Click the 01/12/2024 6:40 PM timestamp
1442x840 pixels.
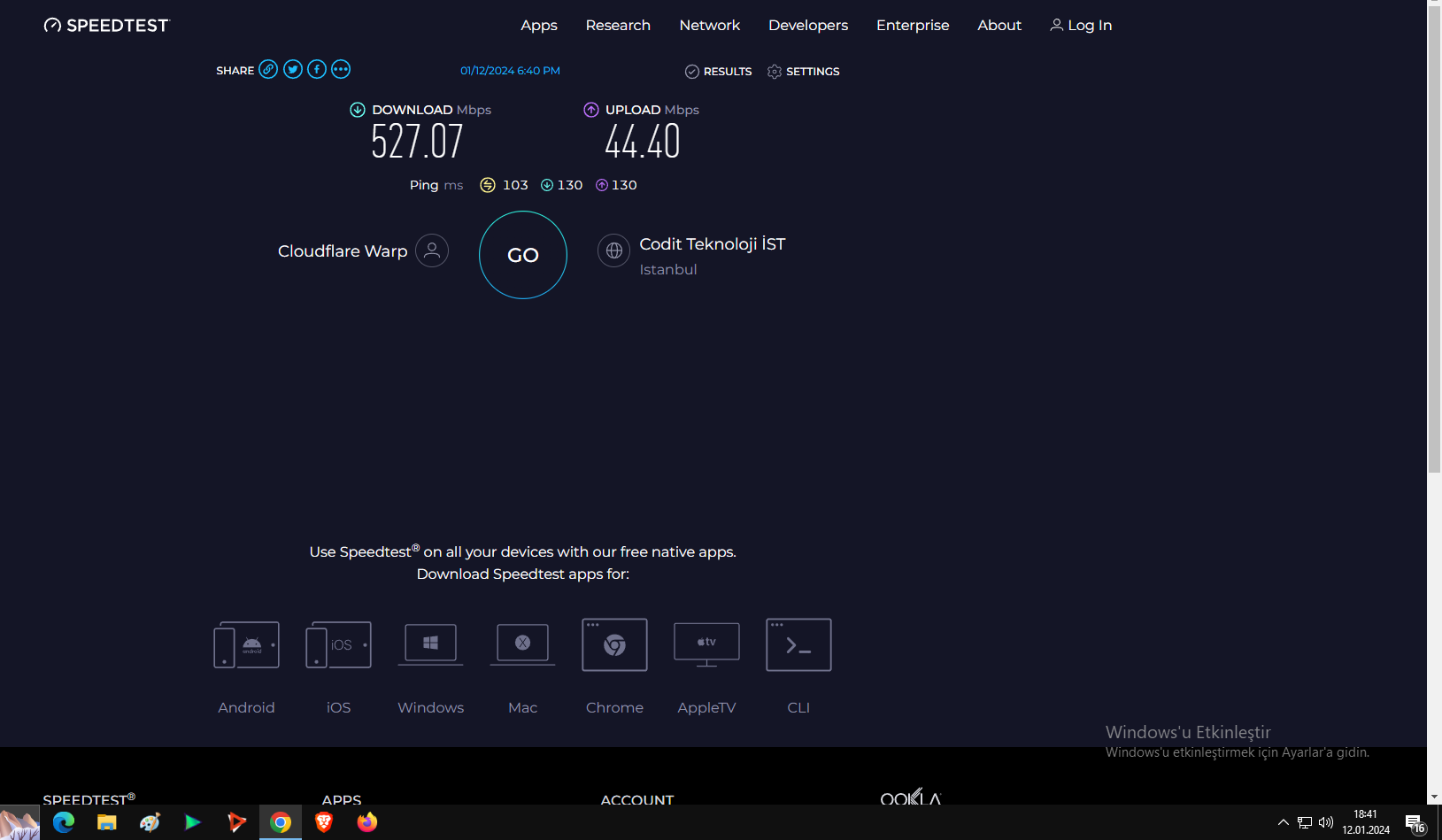(510, 71)
